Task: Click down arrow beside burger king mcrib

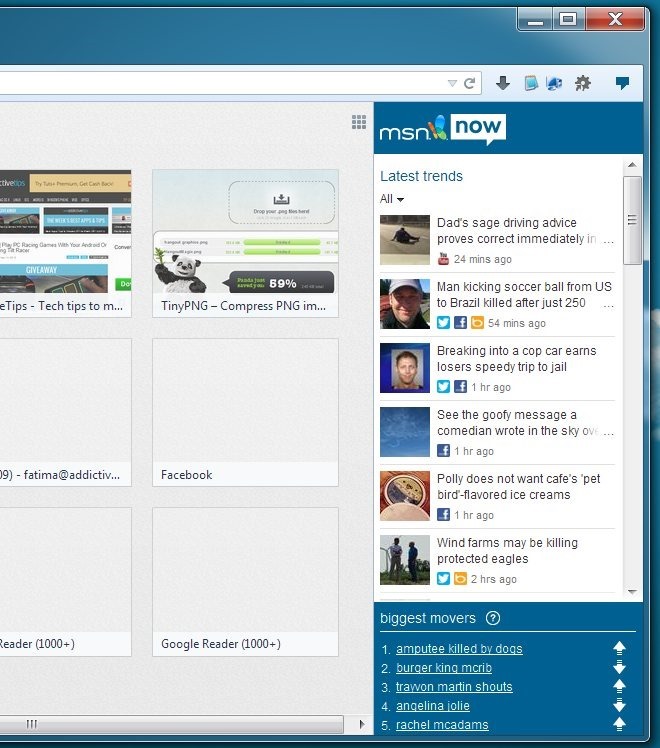Action: tap(619, 667)
